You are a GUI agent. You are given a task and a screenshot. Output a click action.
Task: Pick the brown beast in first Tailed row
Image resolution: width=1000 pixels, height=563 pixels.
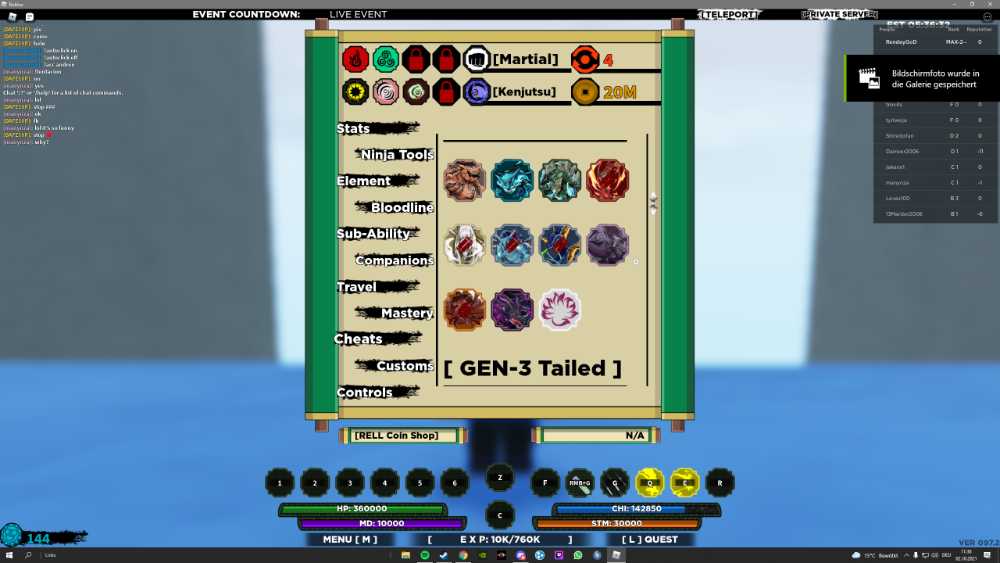click(464, 180)
